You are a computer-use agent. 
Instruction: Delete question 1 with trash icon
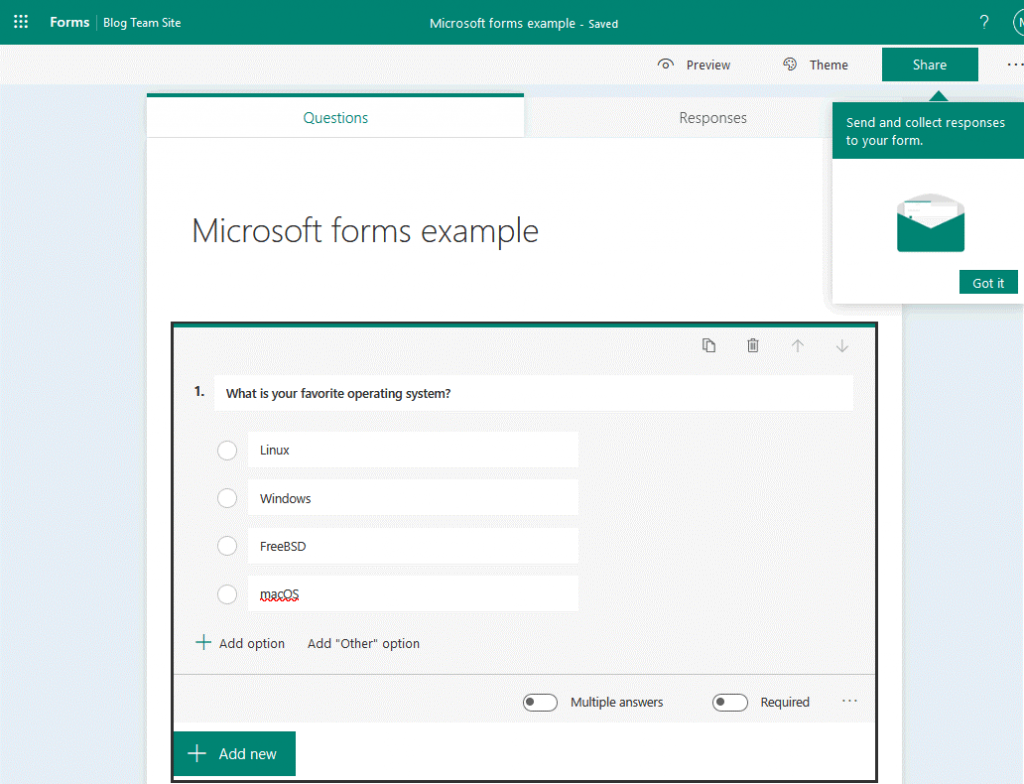pyautogui.click(x=753, y=345)
